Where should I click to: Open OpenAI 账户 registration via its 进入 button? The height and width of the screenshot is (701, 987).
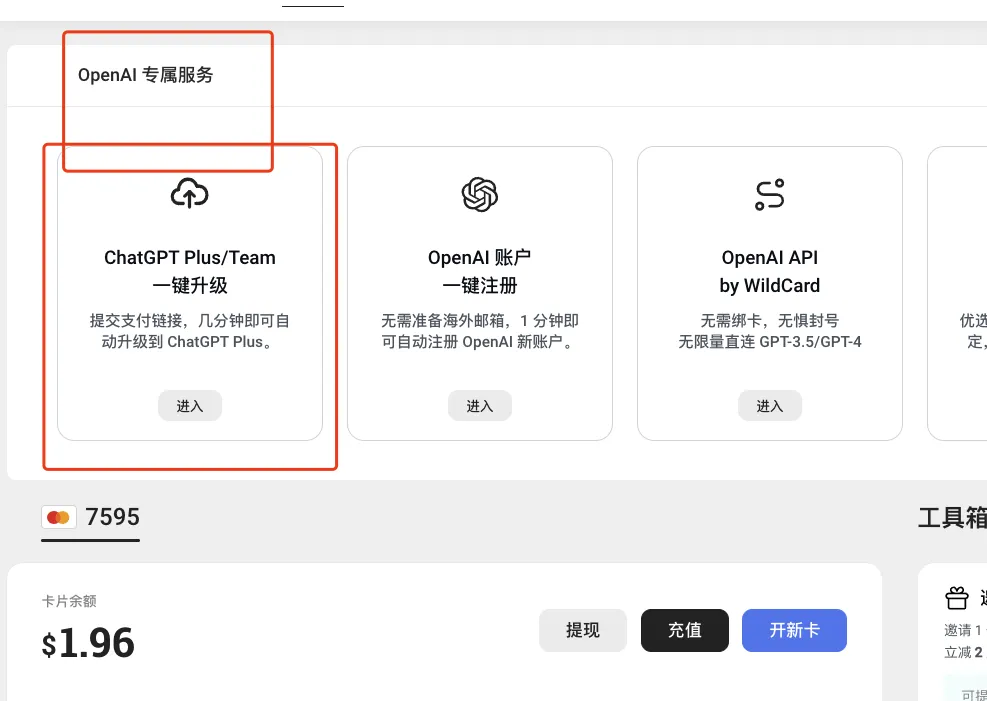coord(480,406)
